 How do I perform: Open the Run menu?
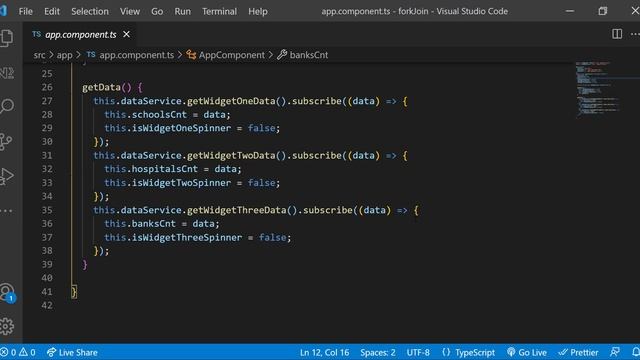pyautogui.click(x=182, y=11)
